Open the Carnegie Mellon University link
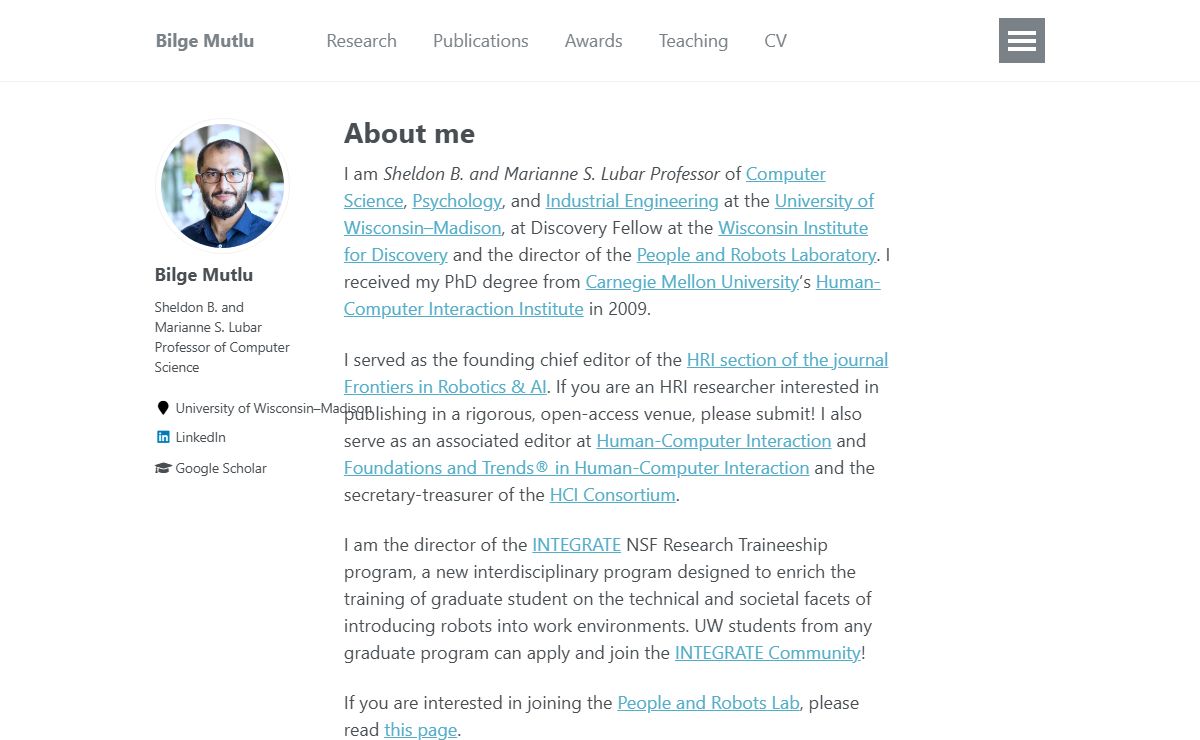The width and height of the screenshot is (1200, 740). [x=692, y=282]
